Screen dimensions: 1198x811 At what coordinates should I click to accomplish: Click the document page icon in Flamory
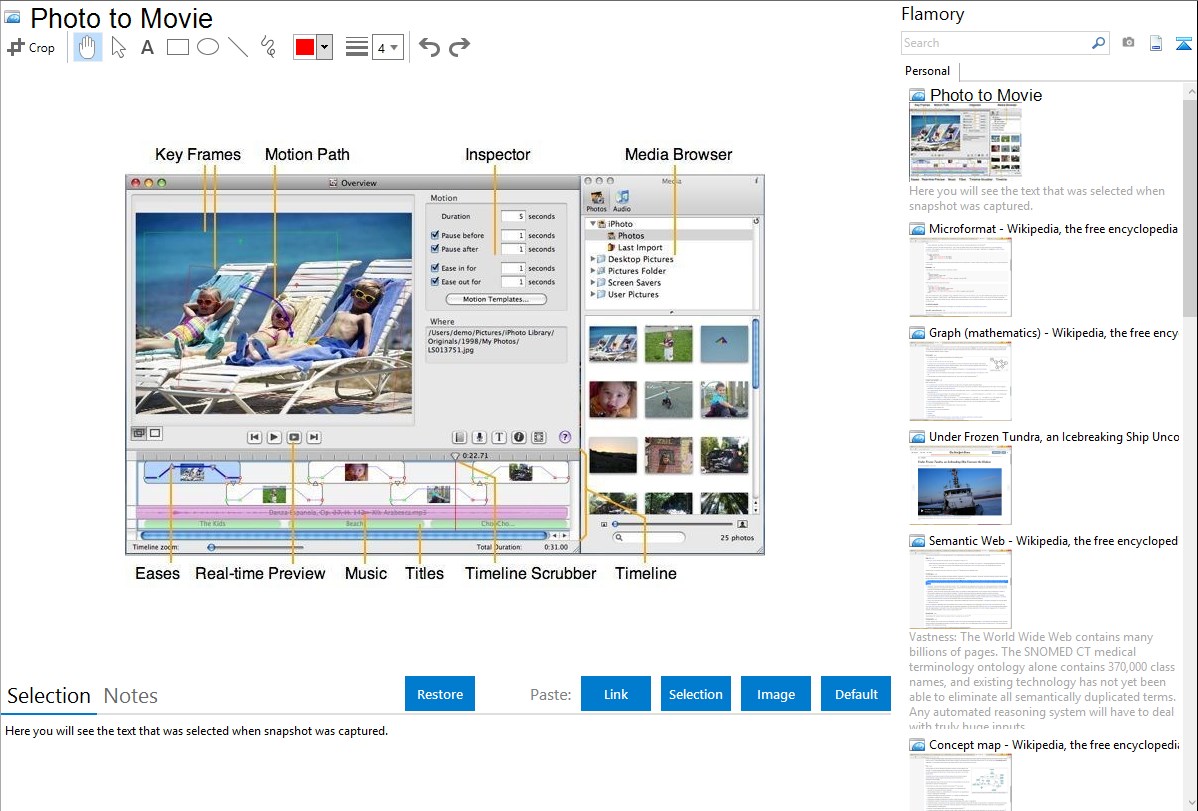click(1156, 43)
